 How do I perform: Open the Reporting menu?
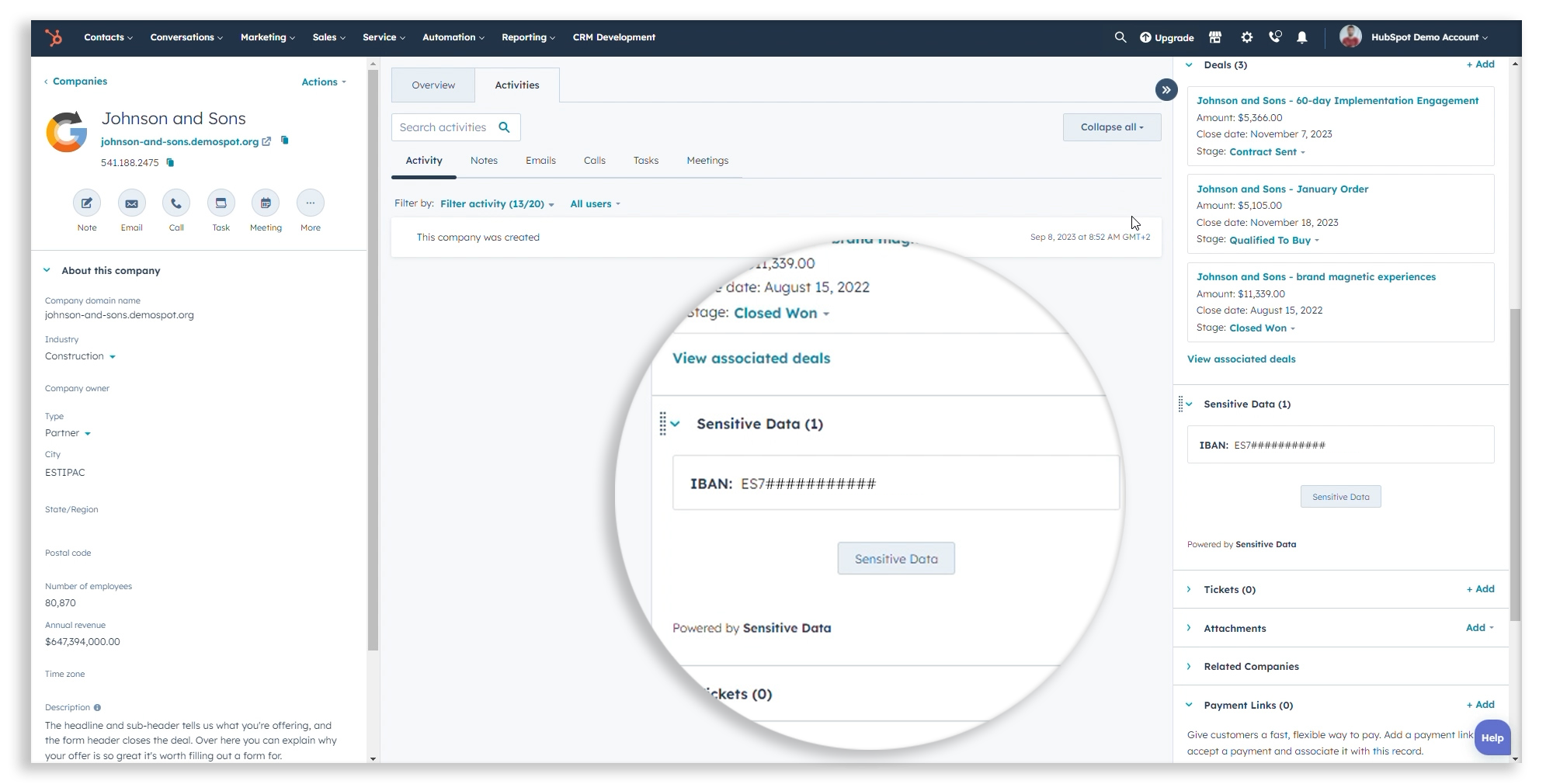528,37
